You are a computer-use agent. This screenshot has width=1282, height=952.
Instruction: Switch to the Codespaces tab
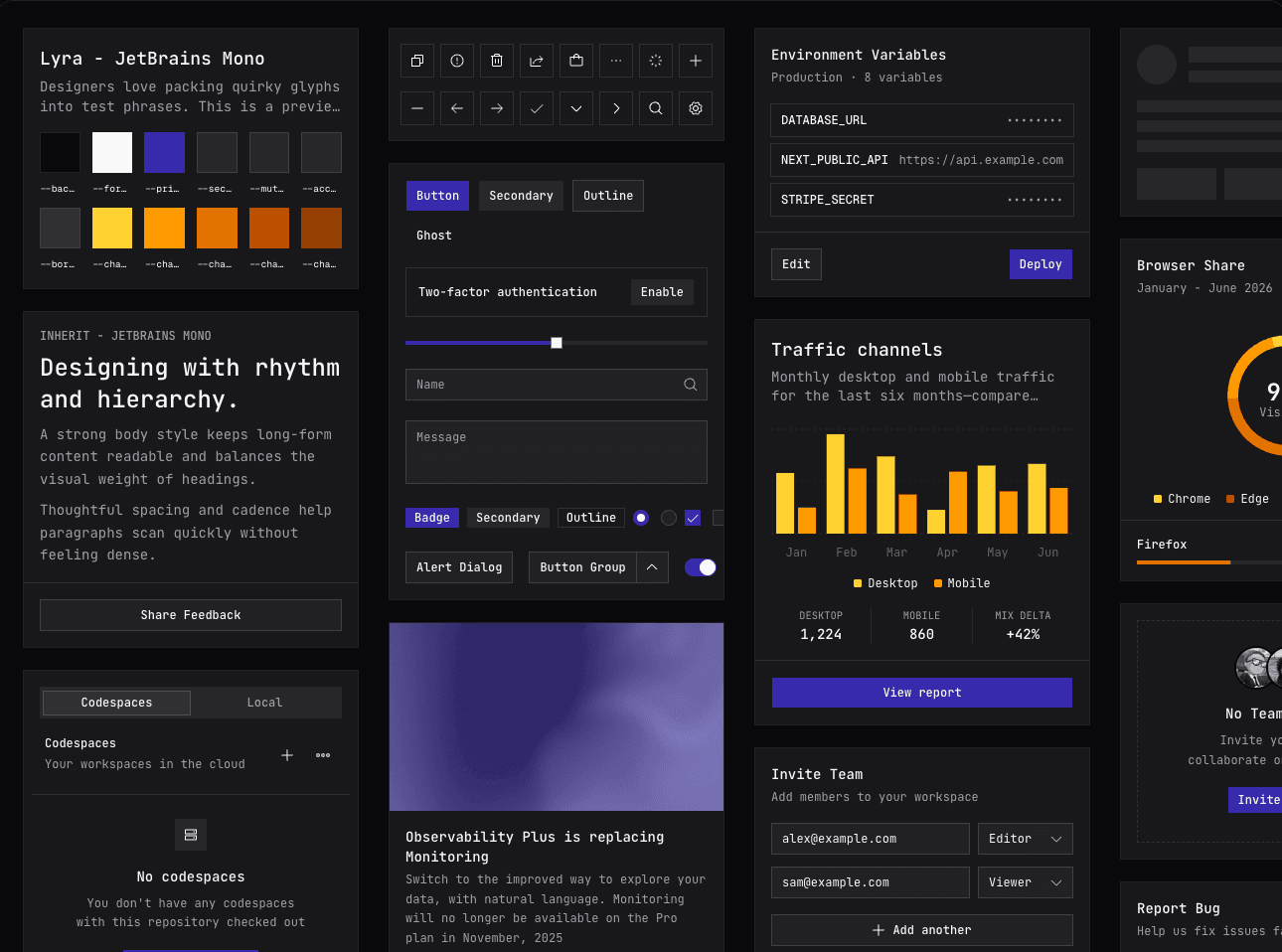coord(116,703)
